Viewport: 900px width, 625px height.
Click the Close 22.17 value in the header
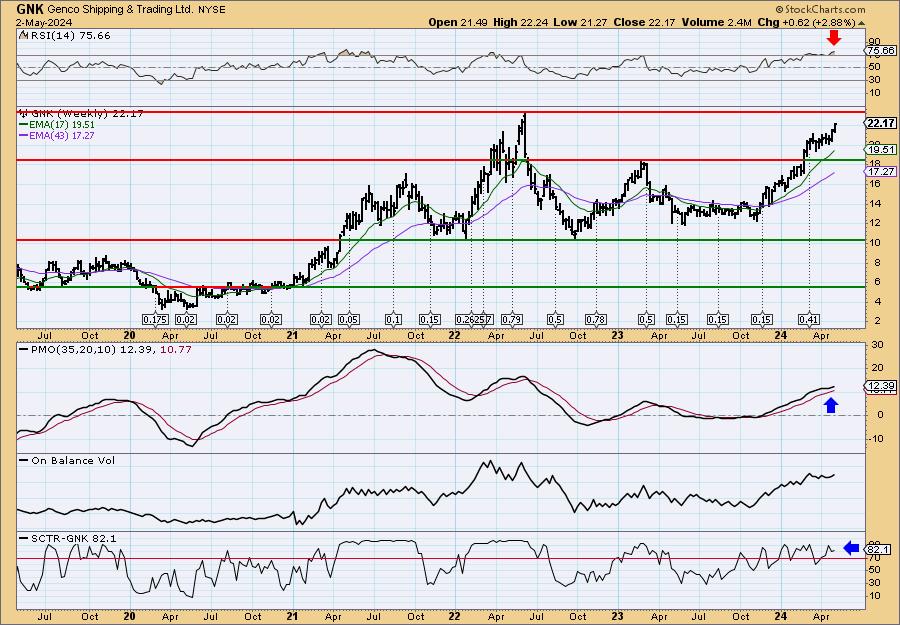click(645, 22)
